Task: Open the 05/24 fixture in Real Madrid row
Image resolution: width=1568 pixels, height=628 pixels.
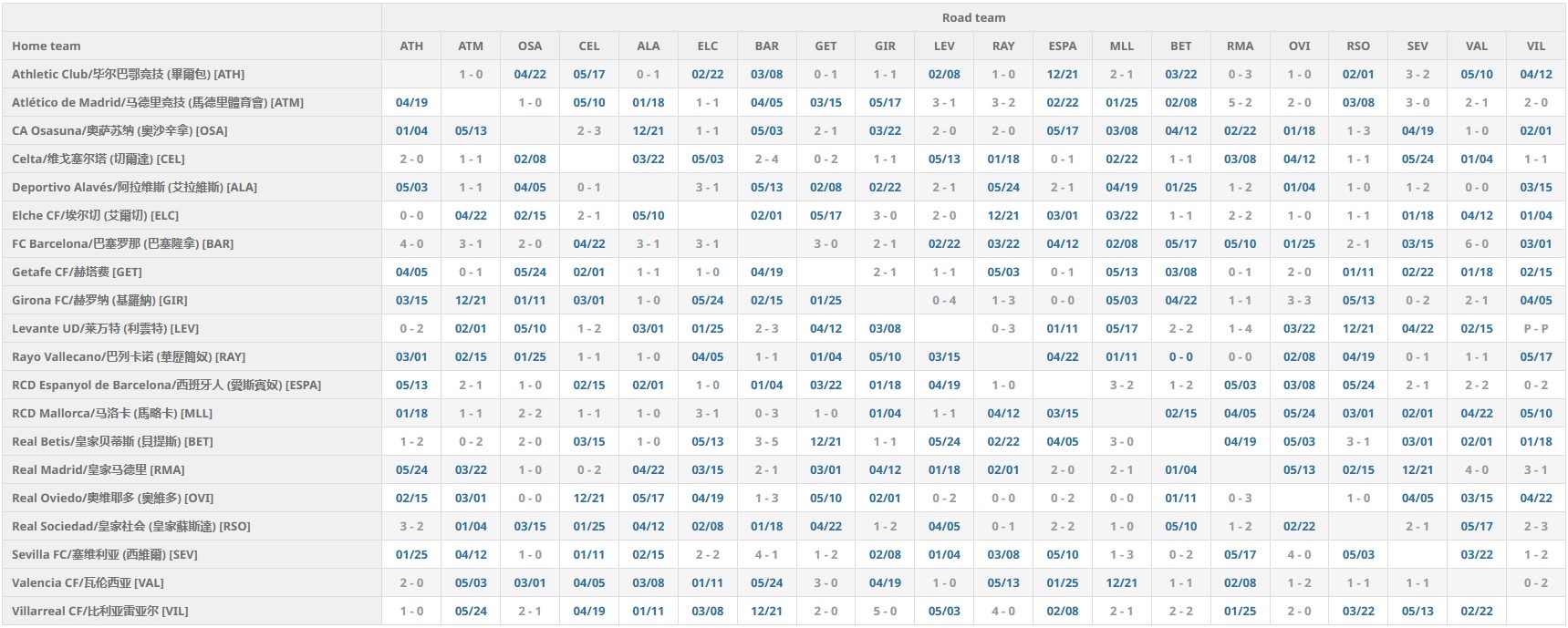Action: 411,470
